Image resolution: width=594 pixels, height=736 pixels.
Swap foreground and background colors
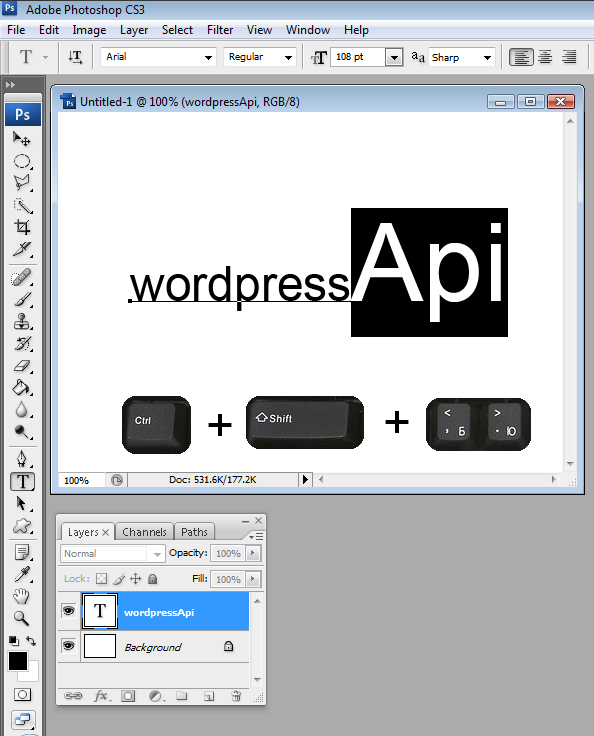click(31, 641)
